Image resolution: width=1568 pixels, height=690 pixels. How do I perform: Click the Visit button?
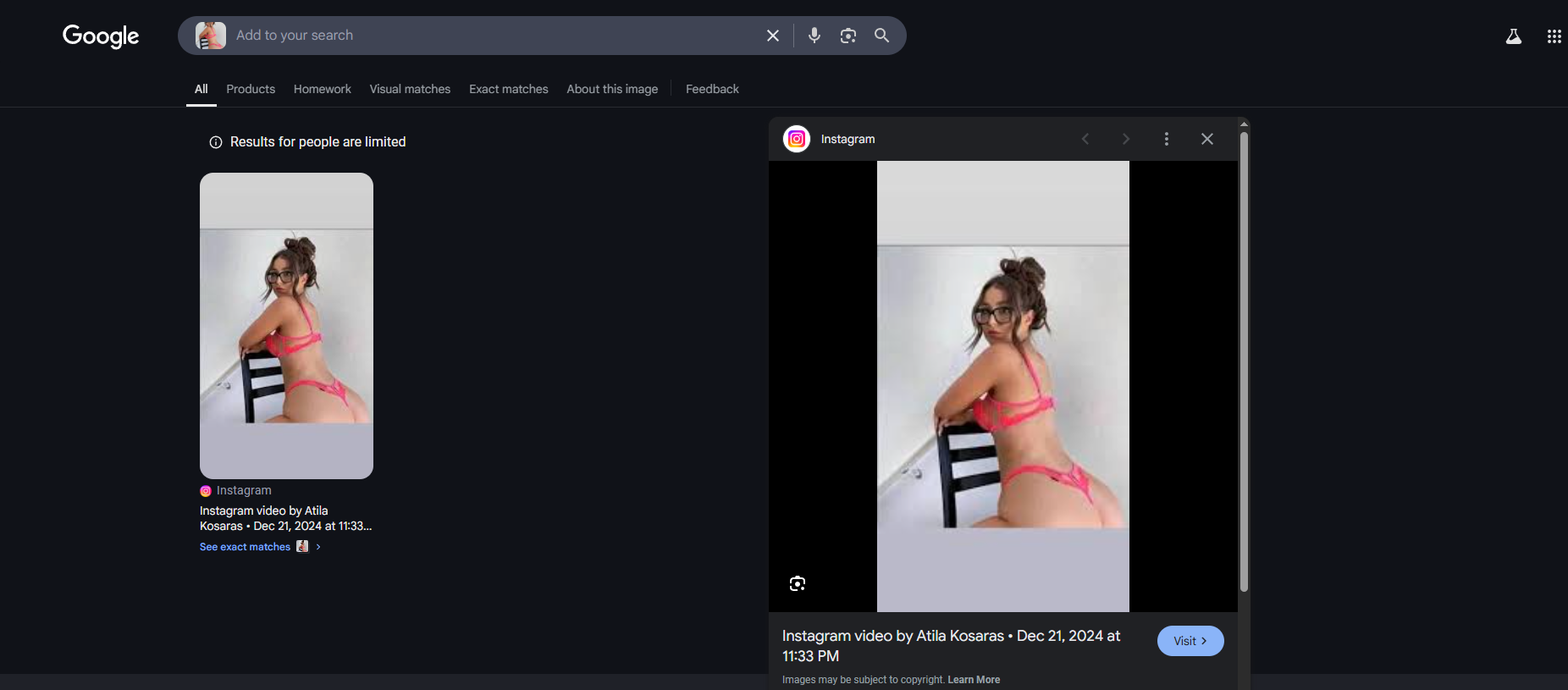tap(1190, 641)
